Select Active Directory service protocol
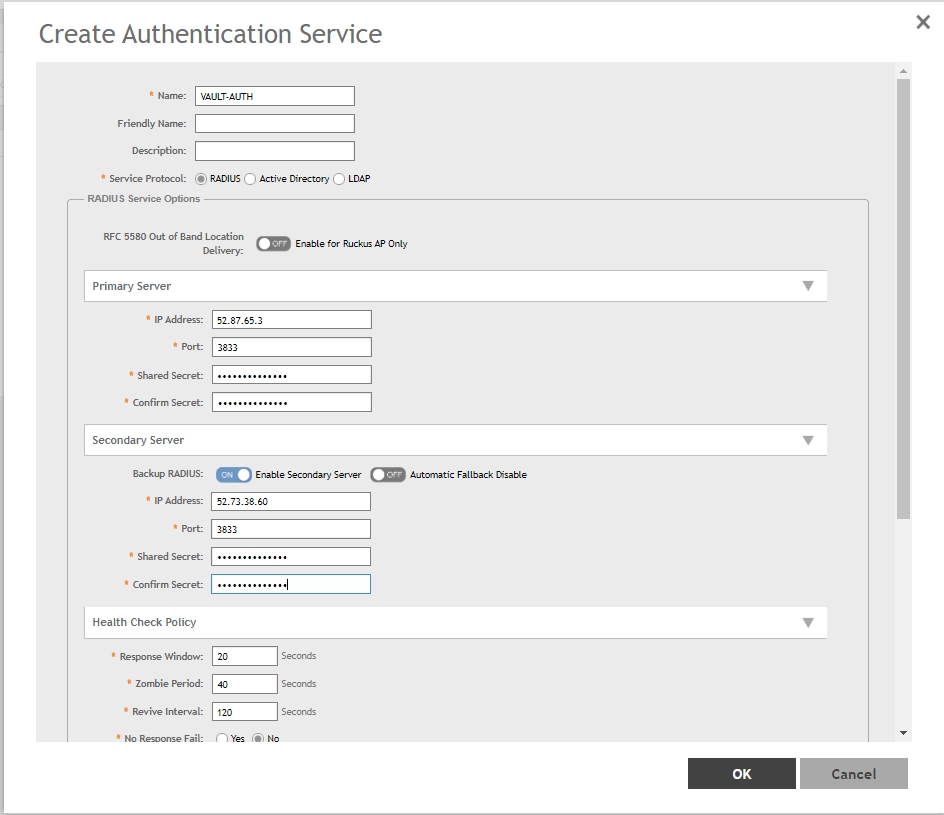 tap(251, 179)
